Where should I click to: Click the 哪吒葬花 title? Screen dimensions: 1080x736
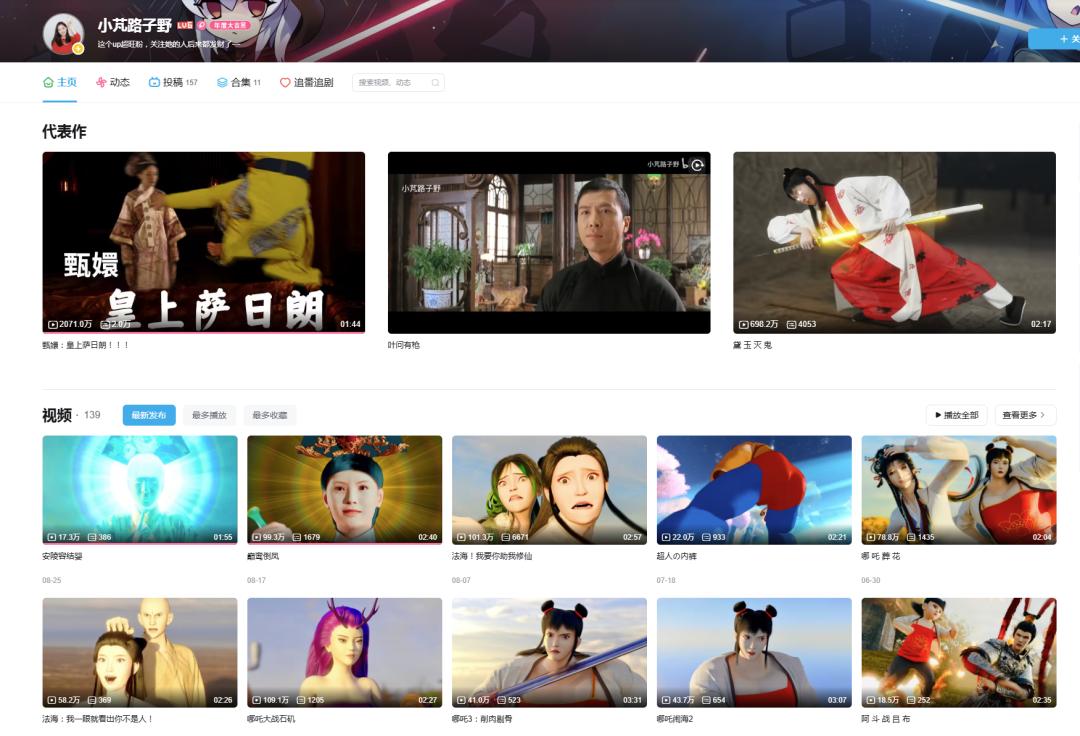coord(880,556)
